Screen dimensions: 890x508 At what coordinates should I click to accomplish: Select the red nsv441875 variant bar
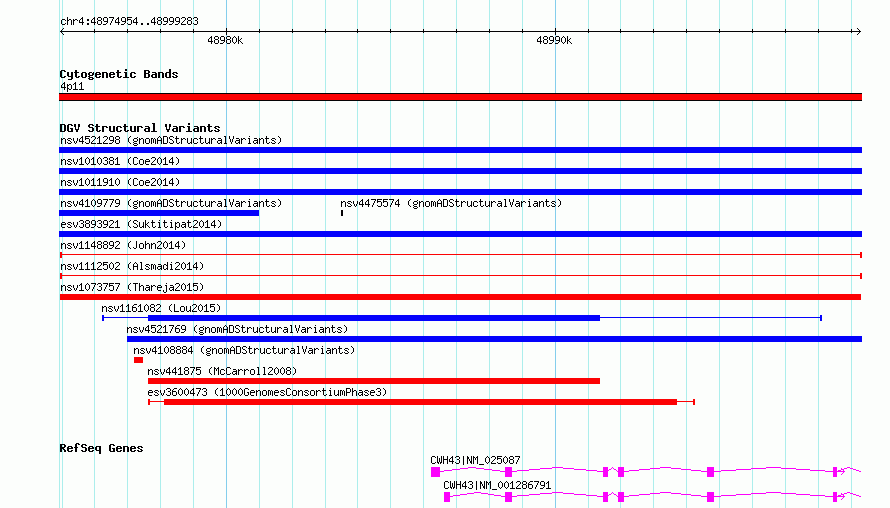tap(373, 381)
